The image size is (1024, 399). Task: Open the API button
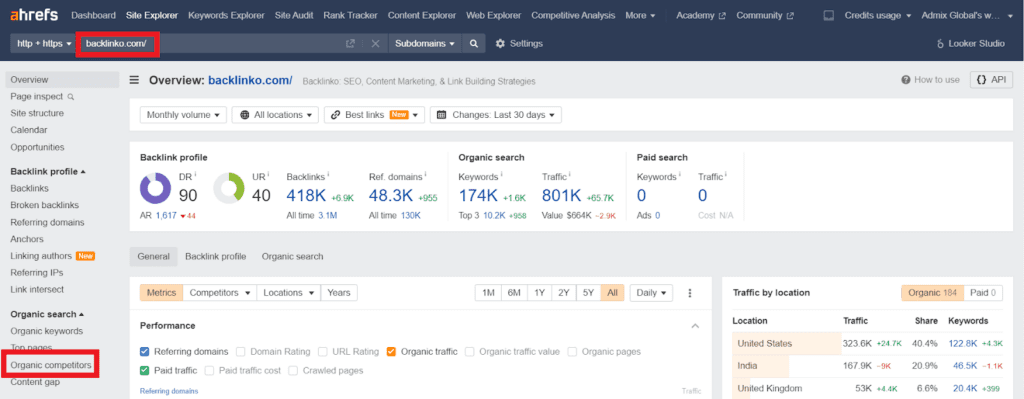pos(991,80)
